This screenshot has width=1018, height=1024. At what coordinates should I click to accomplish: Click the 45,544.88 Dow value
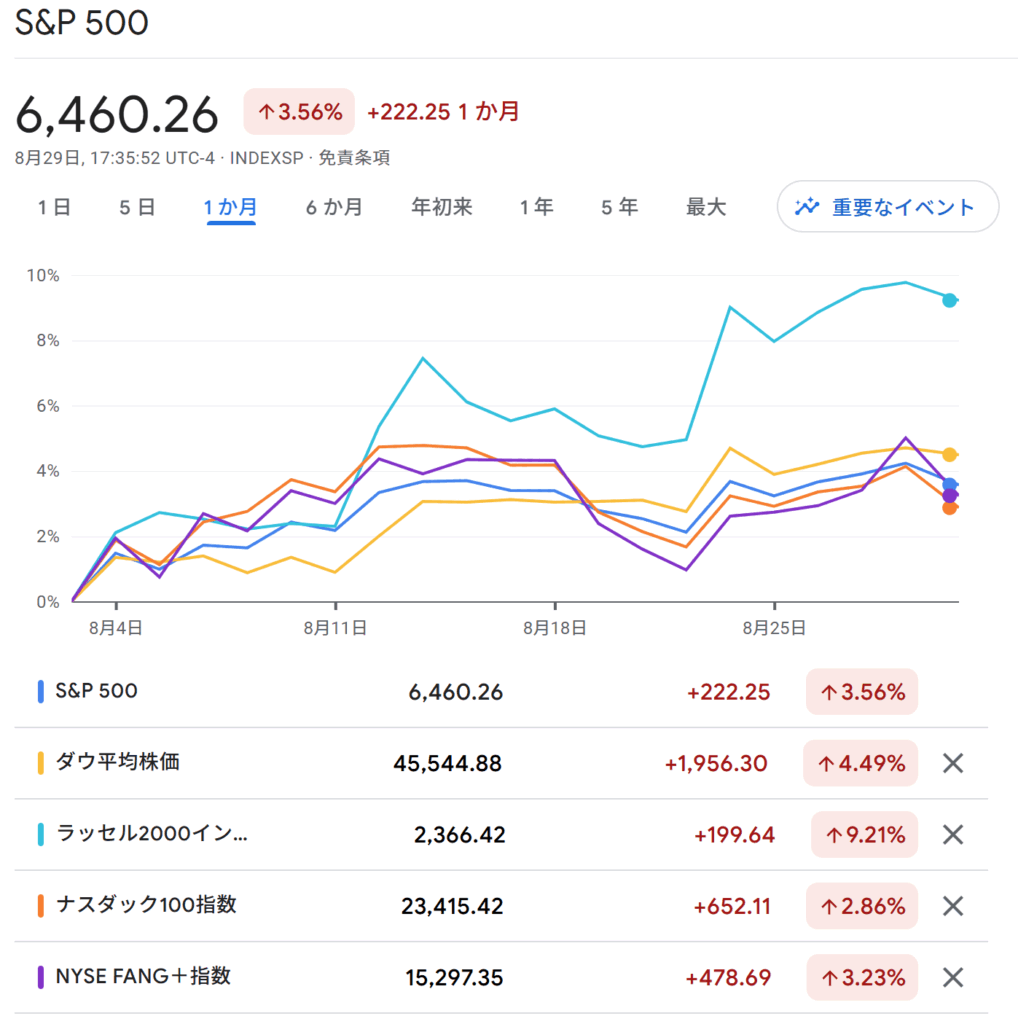pos(447,763)
